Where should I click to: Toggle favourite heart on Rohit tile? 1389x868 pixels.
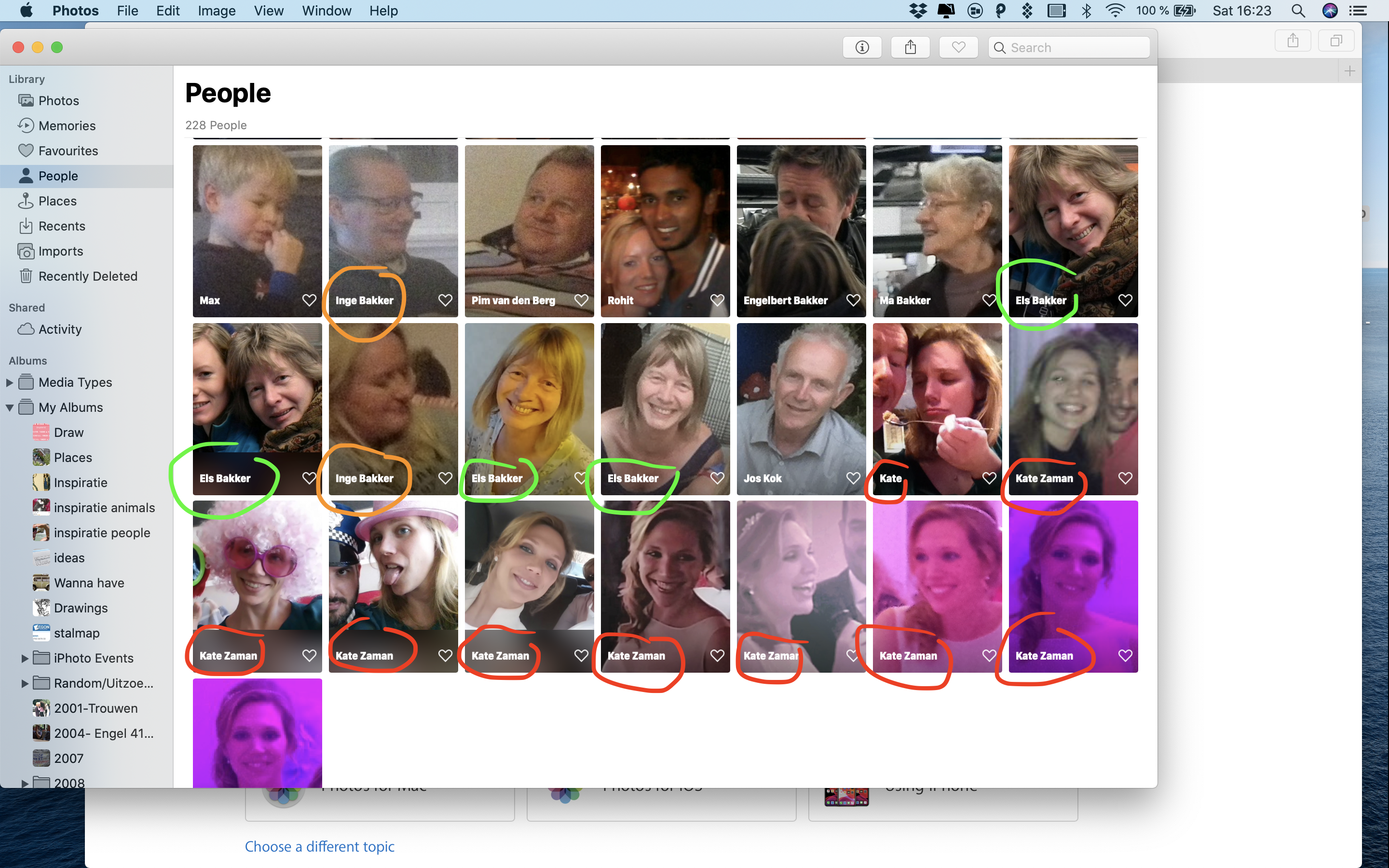[x=717, y=300]
